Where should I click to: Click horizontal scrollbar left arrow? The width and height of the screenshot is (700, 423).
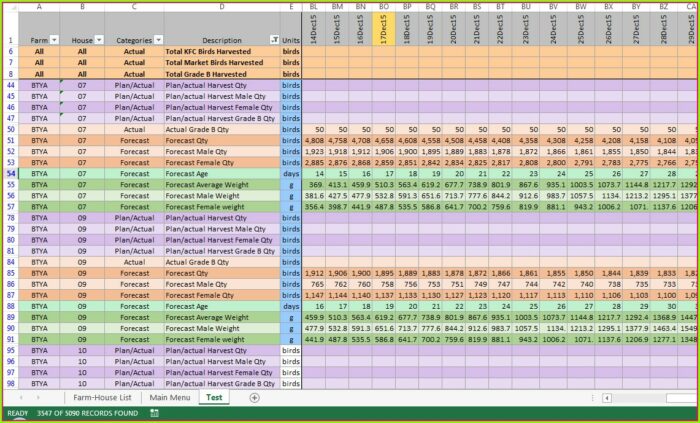(606, 398)
